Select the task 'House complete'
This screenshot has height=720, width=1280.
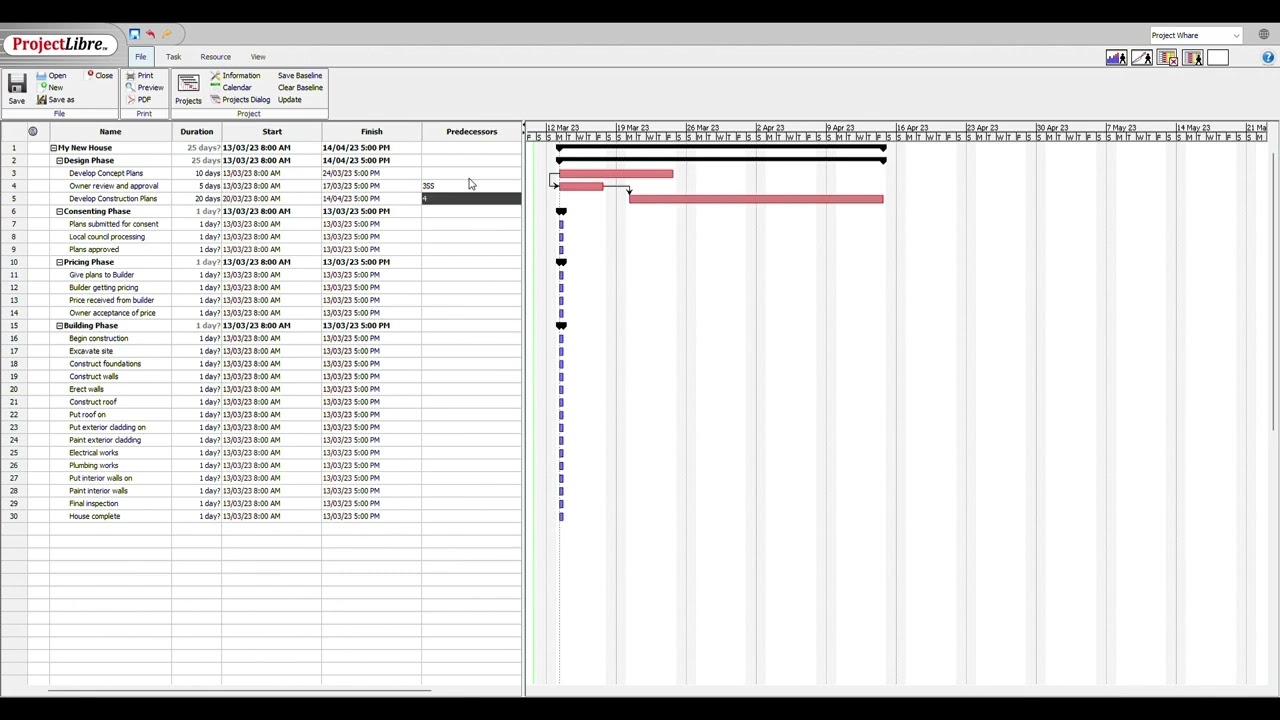pyautogui.click(x=95, y=517)
